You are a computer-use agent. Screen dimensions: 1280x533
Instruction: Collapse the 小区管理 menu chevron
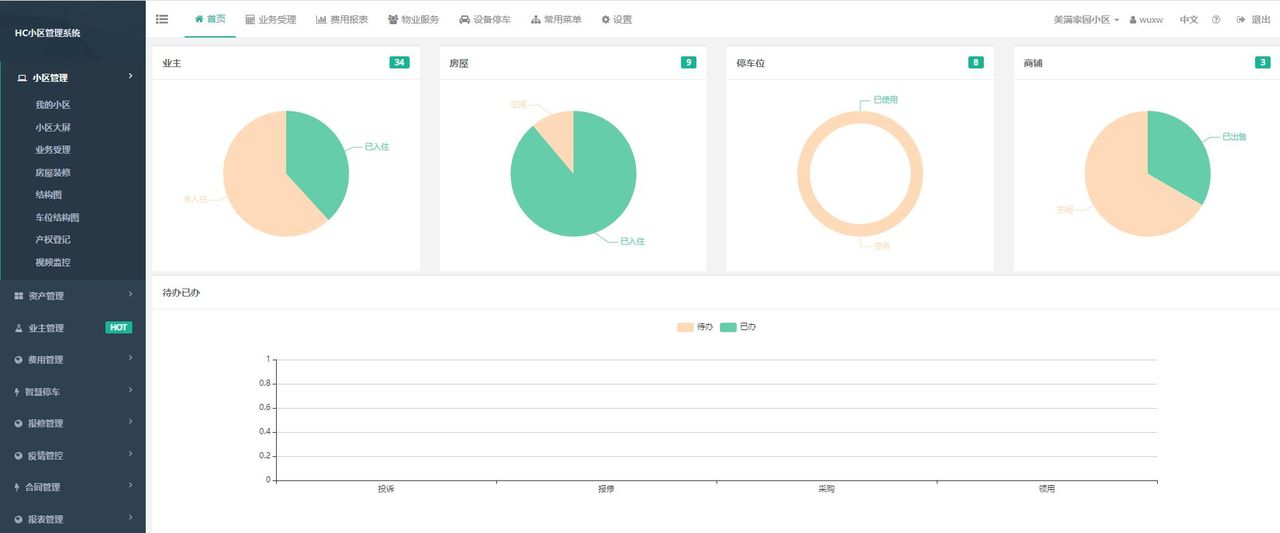coord(130,76)
